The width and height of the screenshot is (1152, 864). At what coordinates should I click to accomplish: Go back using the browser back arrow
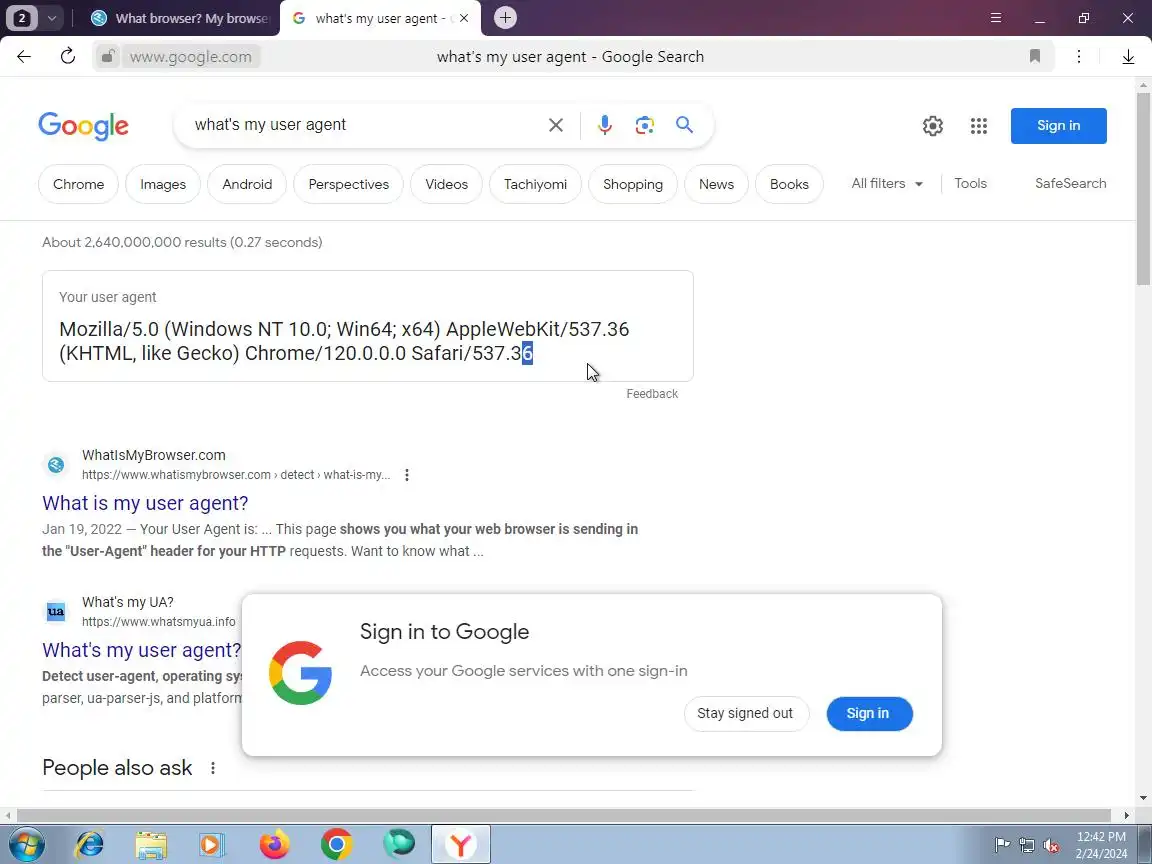click(24, 57)
